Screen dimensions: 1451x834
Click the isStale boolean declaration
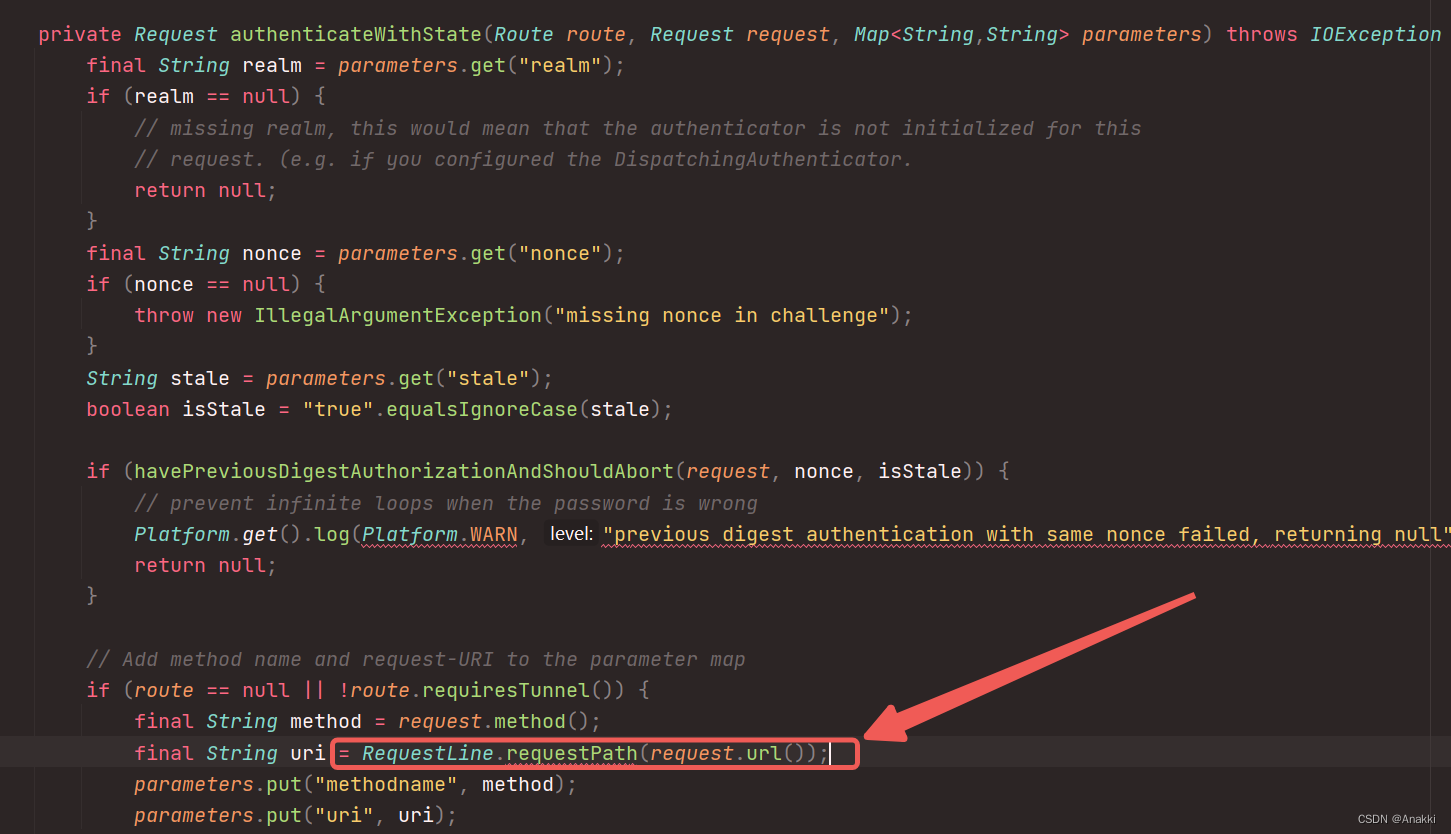pyautogui.click(x=223, y=408)
